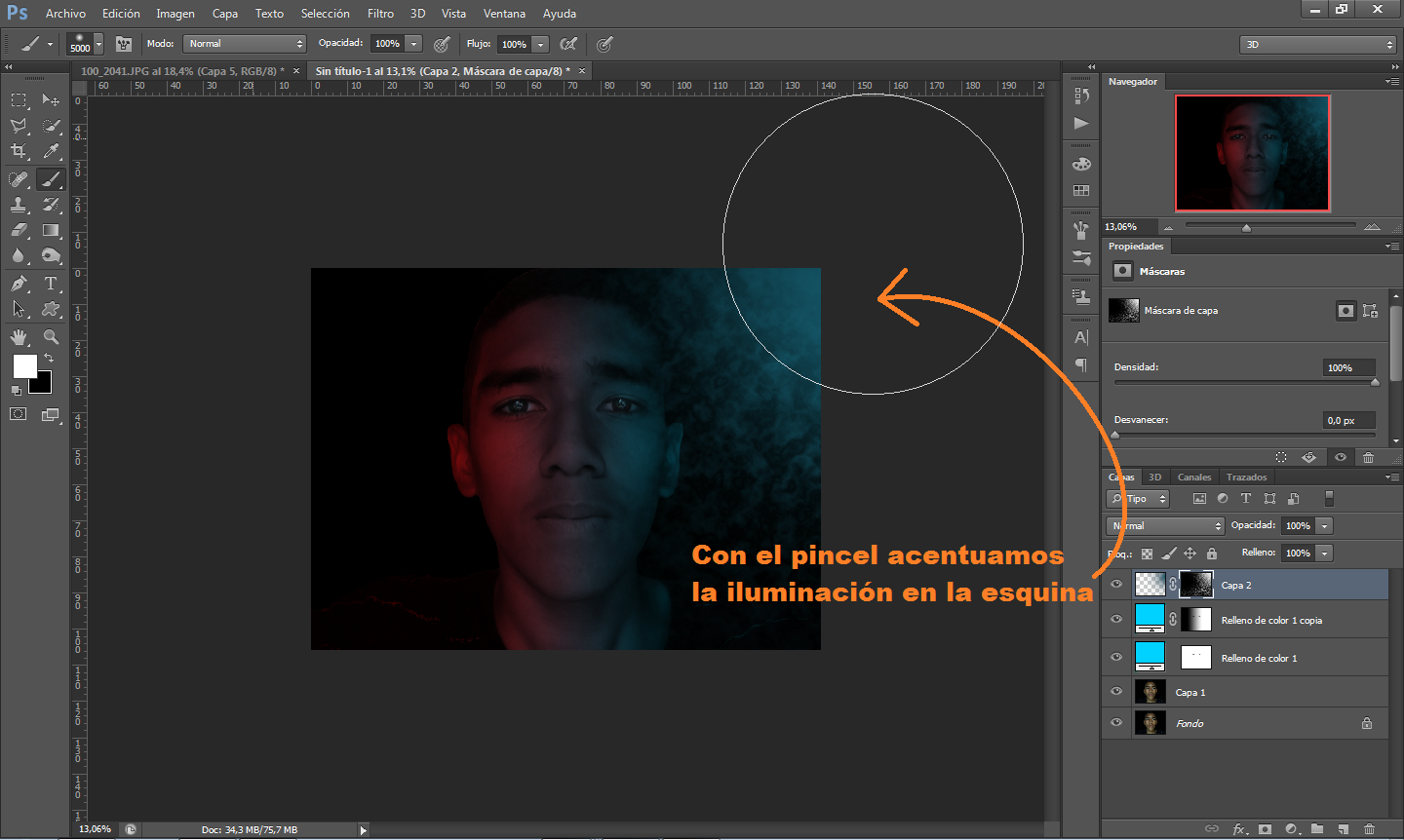Select the Path Selection tool
1404x840 pixels.
click(x=19, y=309)
